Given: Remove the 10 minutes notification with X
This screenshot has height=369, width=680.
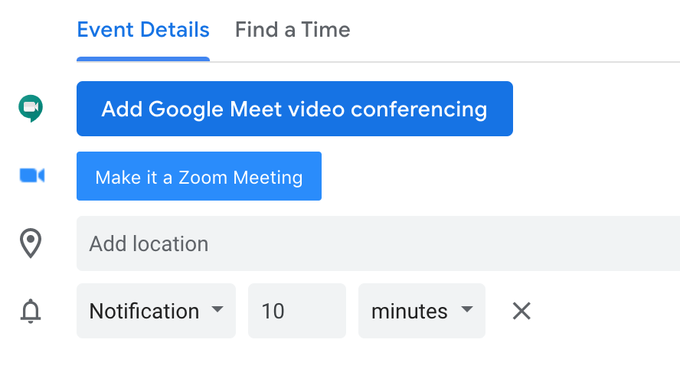Looking at the screenshot, I should 521,311.
